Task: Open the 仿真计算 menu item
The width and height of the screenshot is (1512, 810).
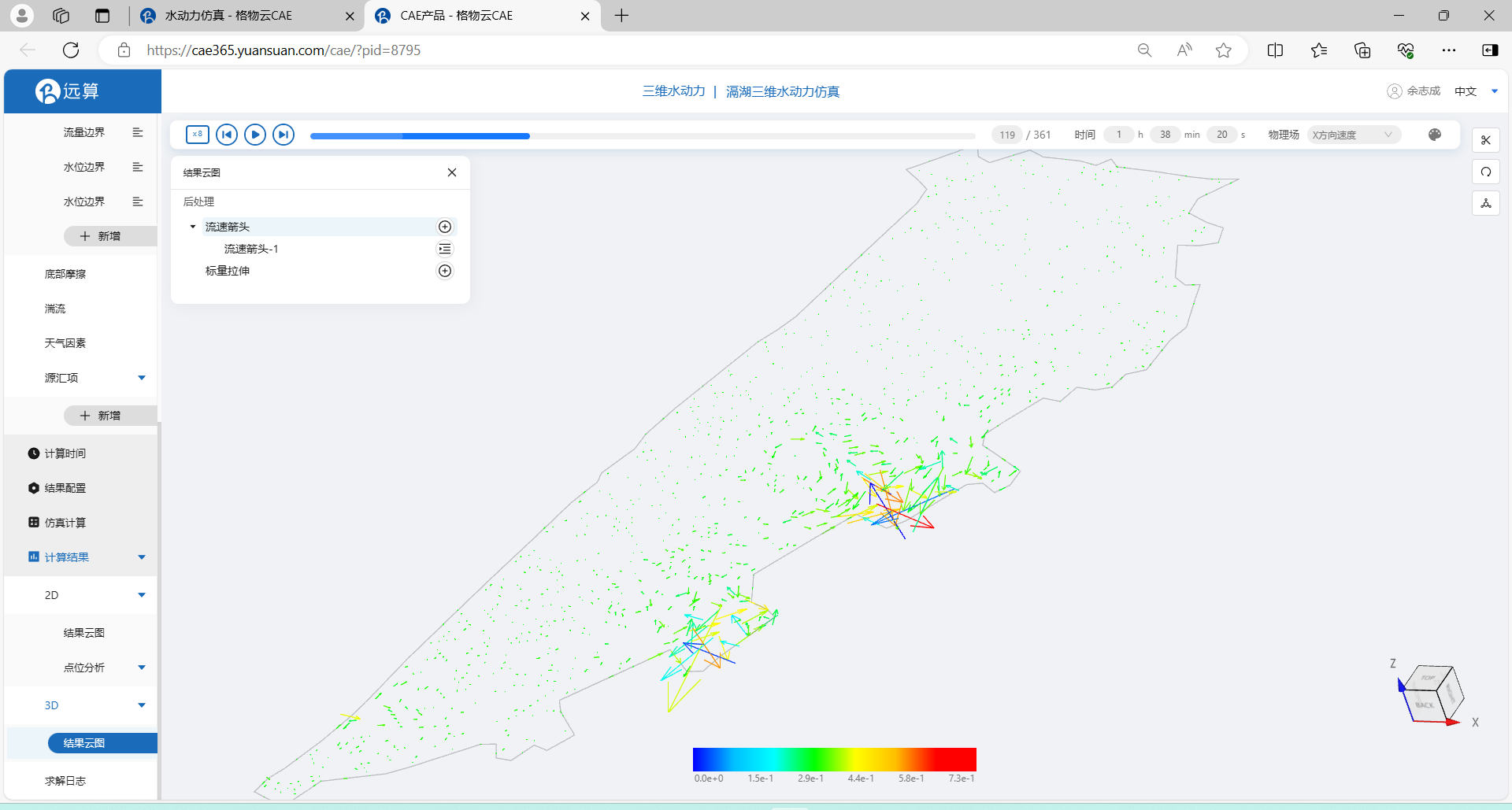Action: tap(65, 523)
